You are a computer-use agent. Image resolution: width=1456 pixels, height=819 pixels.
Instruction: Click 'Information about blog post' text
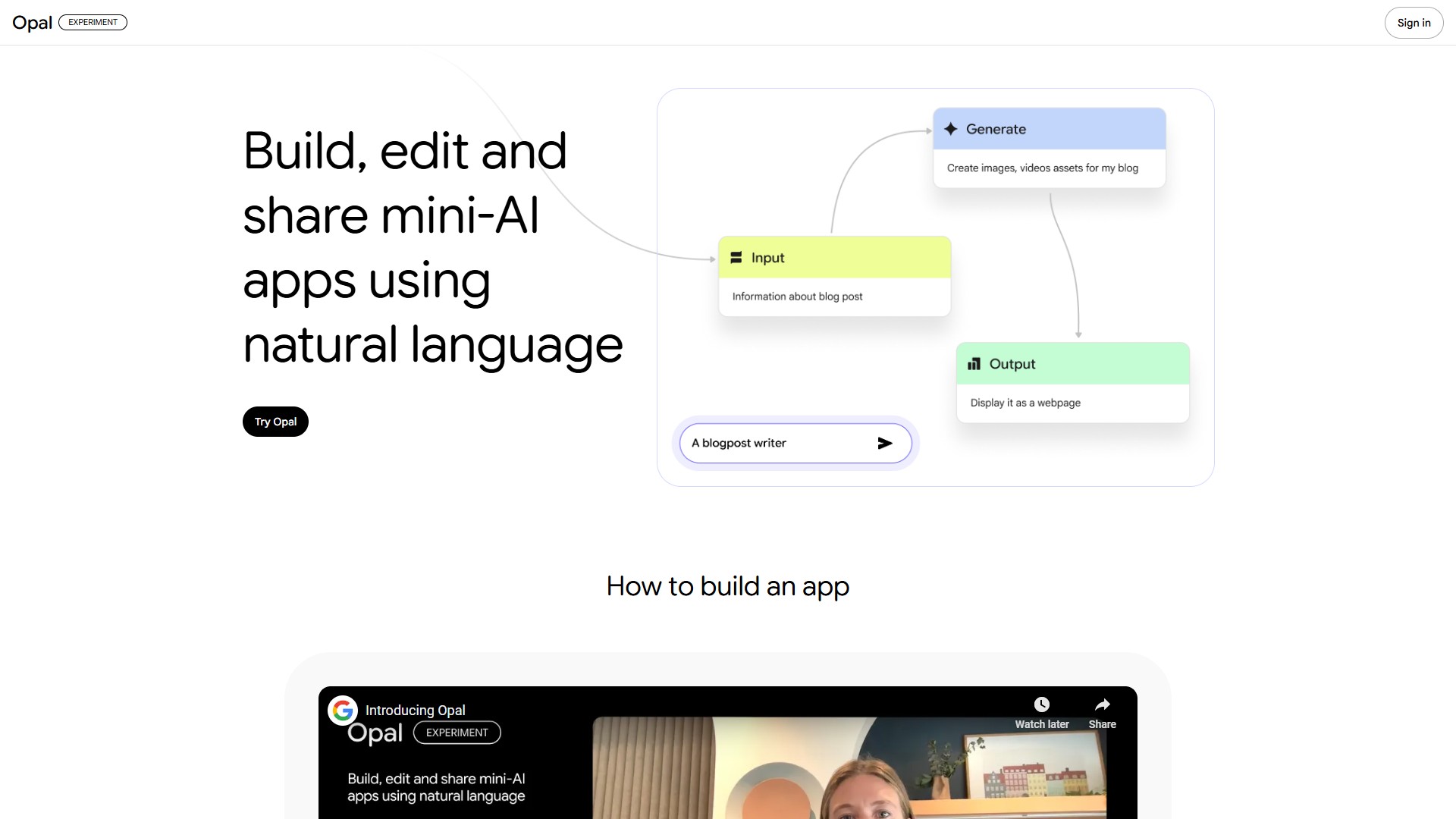coord(797,297)
